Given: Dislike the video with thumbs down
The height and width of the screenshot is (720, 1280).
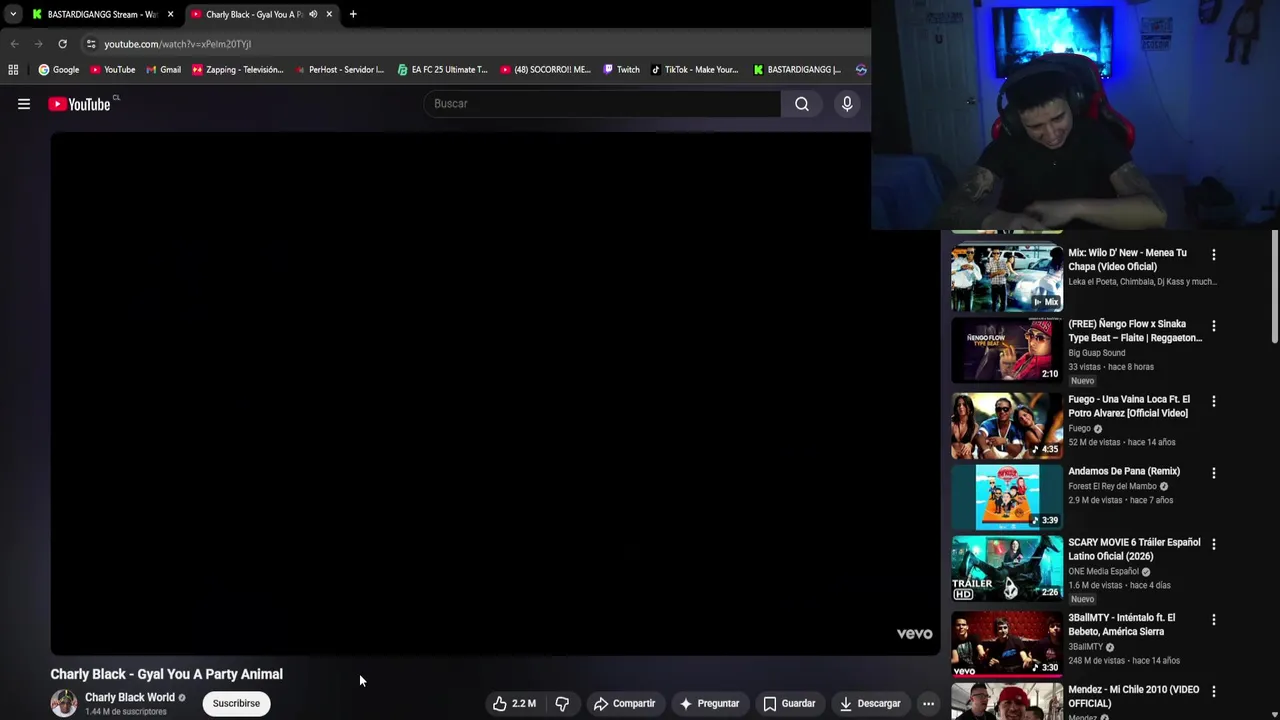Looking at the screenshot, I should point(562,704).
